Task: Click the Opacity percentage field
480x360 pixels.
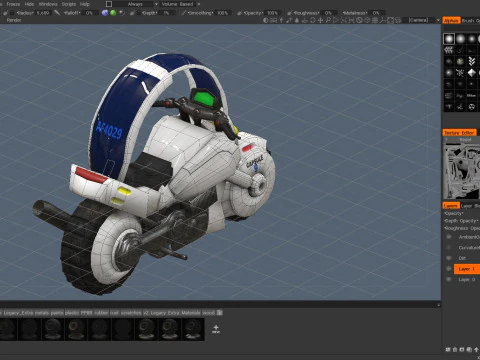Action: coord(272,13)
